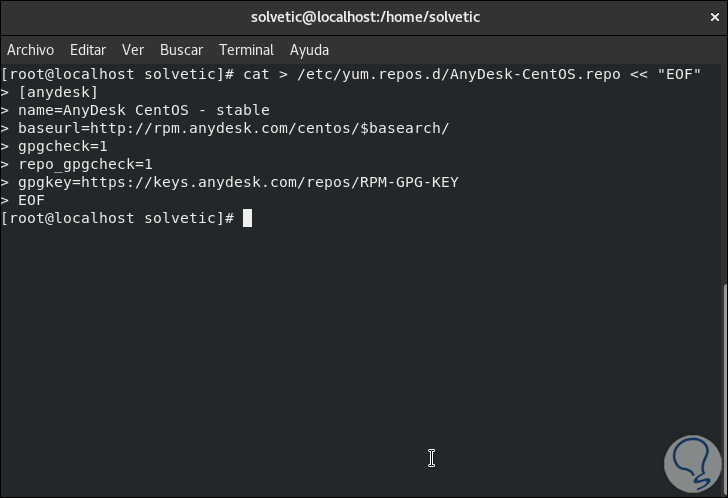The width and height of the screenshot is (728, 498).
Task: Open the Archivo menu
Action: click(x=30, y=50)
